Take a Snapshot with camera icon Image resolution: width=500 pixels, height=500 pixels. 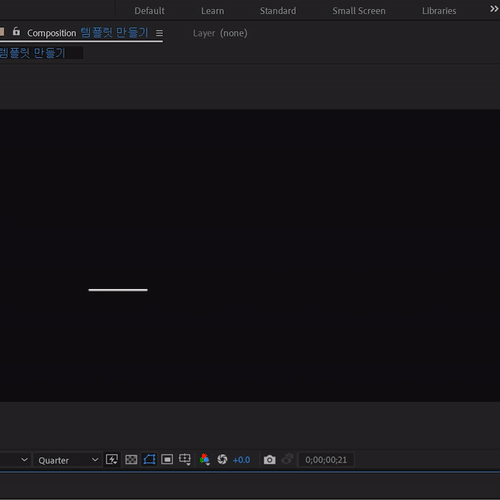point(269,460)
